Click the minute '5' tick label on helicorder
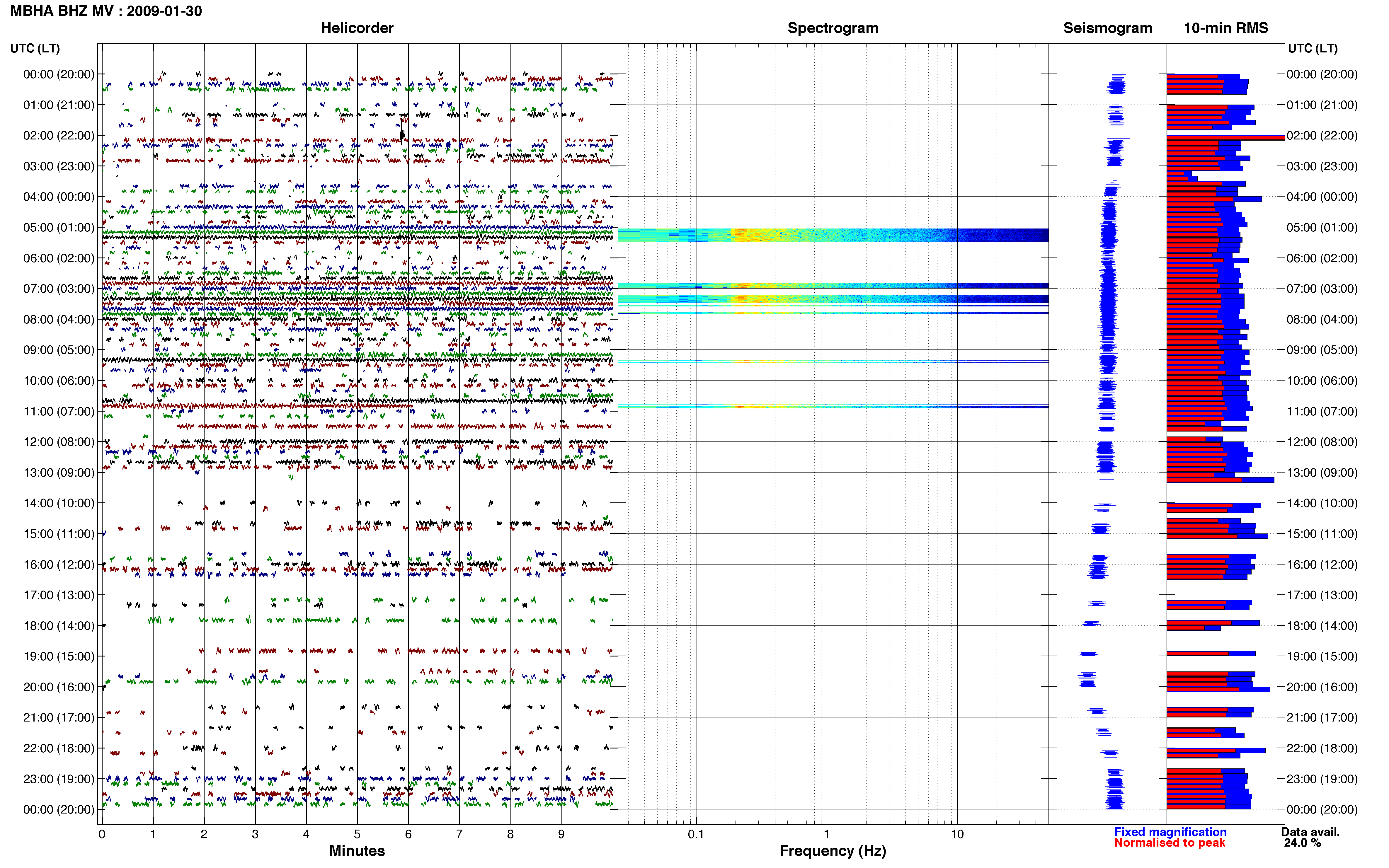Image resolution: width=1389 pixels, height=868 pixels. (x=357, y=834)
